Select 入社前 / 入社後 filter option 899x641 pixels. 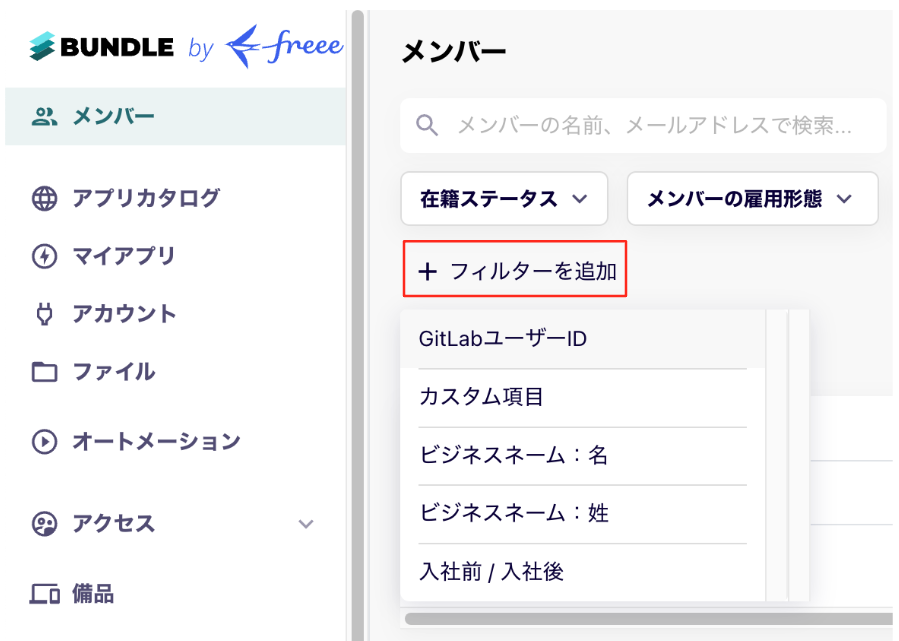[583, 572]
